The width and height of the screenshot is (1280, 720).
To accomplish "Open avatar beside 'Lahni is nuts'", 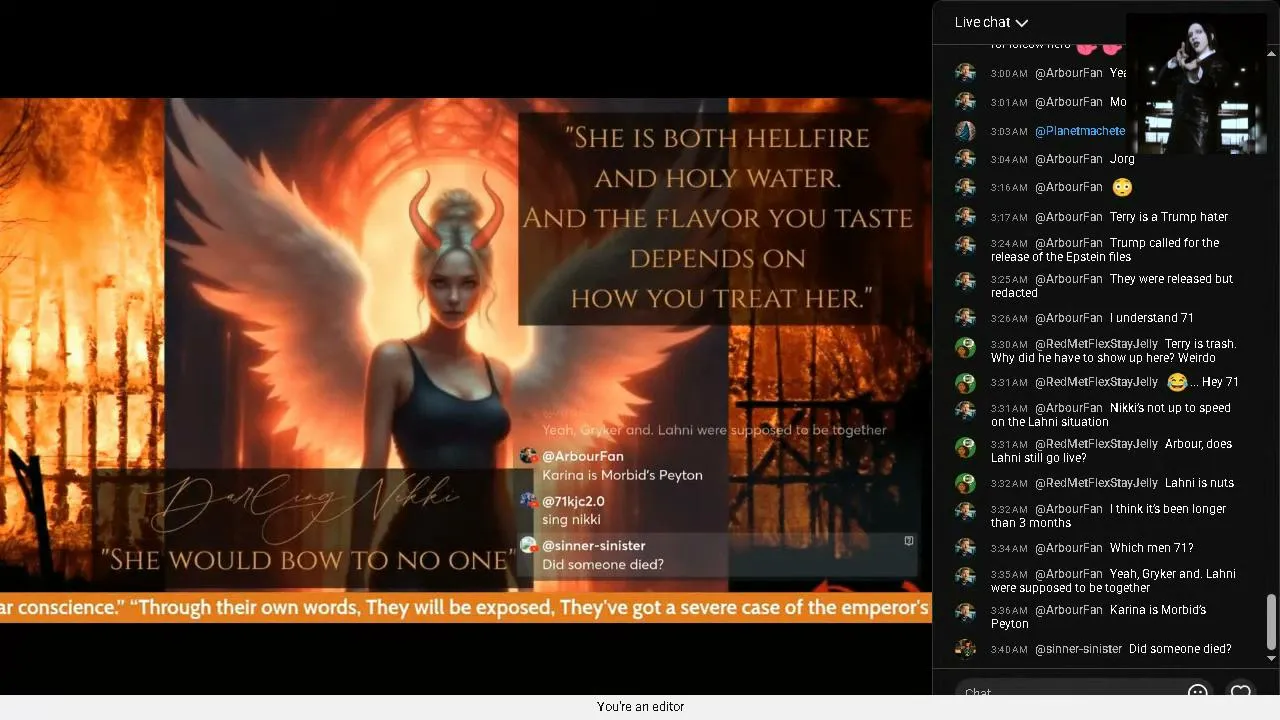I will (x=965, y=483).
